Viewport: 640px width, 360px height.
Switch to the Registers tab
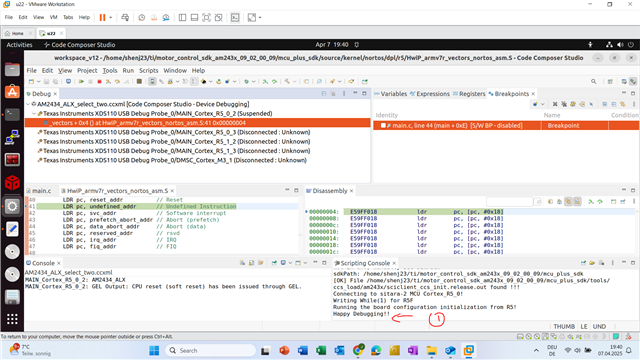(469, 93)
